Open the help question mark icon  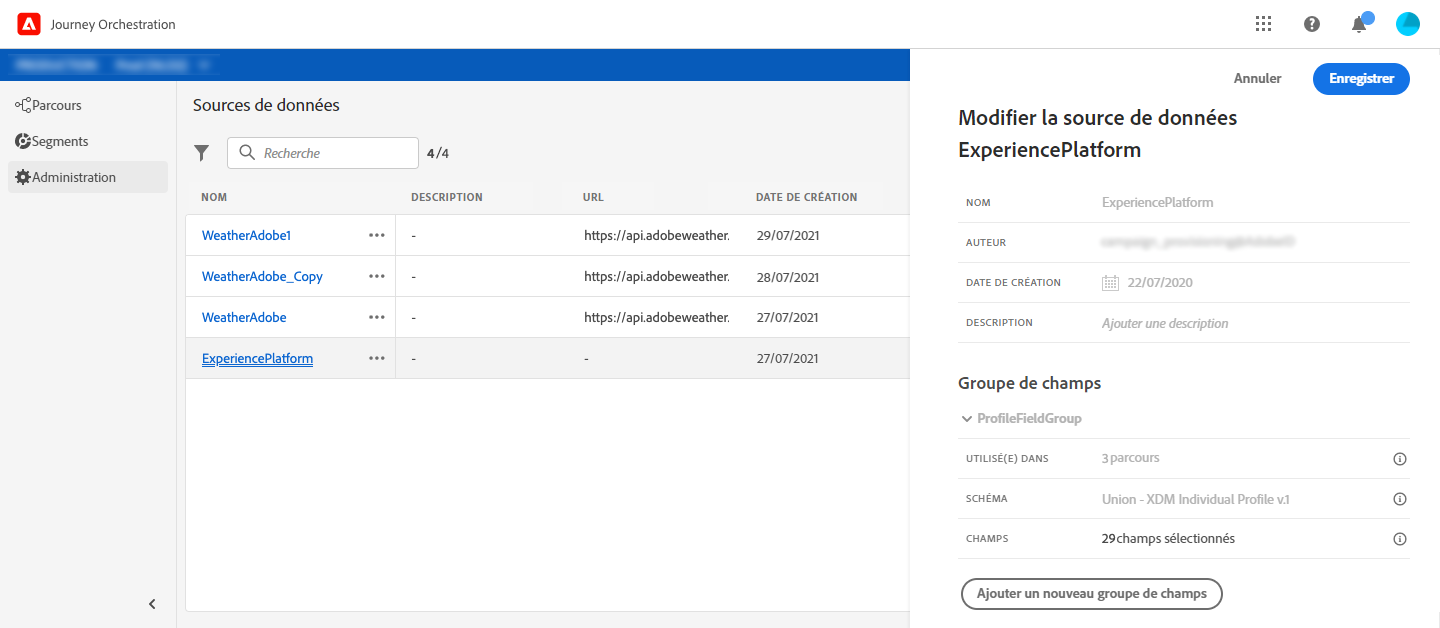pyautogui.click(x=1312, y=24)
